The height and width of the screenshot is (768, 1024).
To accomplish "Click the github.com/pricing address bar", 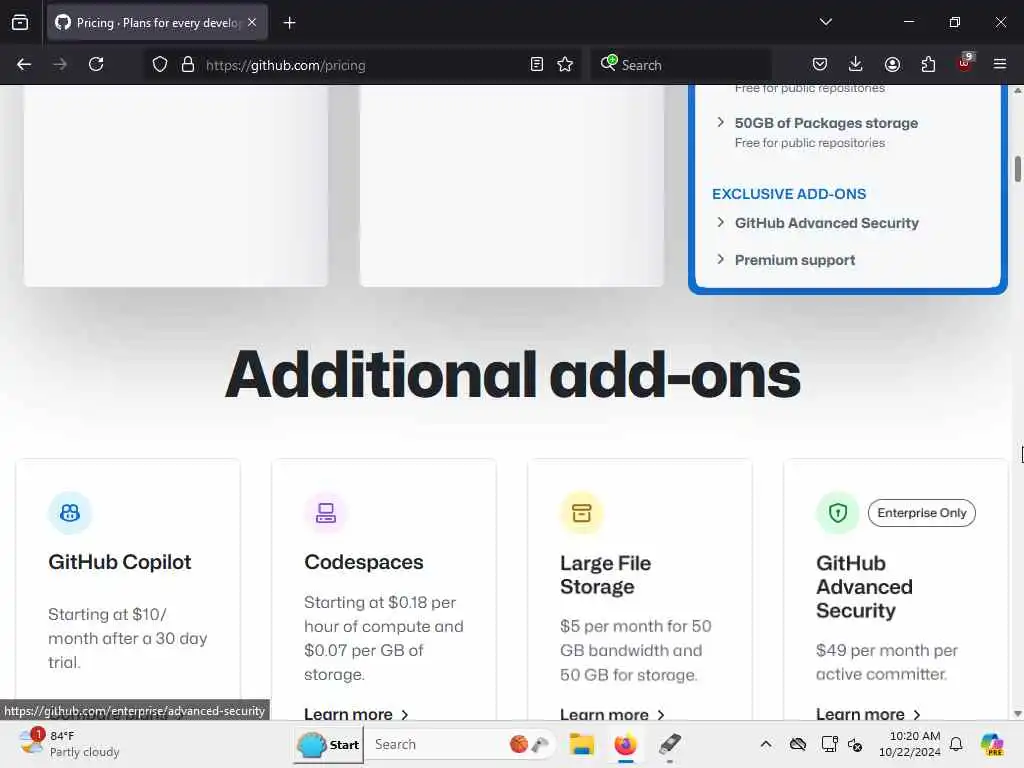I will tap(362, 65).
